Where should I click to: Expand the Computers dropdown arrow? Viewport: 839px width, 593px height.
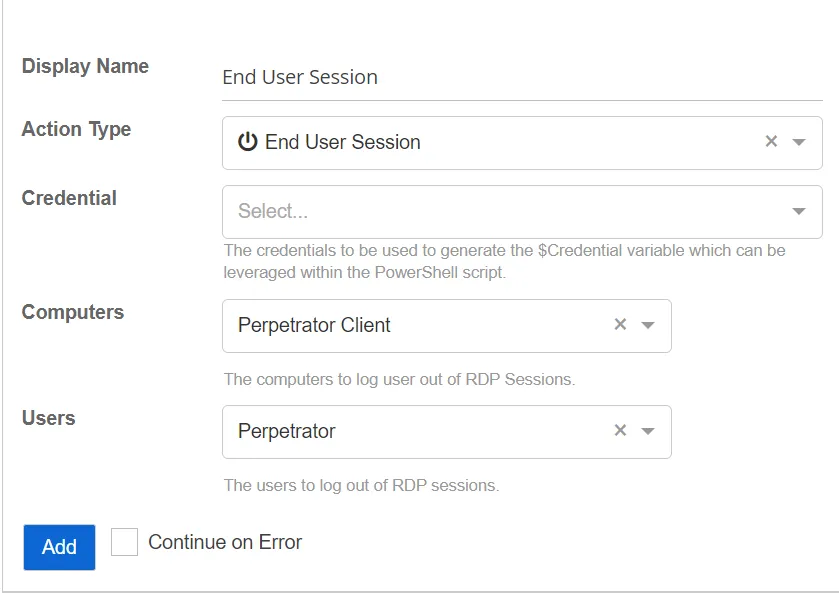point(648,325)
